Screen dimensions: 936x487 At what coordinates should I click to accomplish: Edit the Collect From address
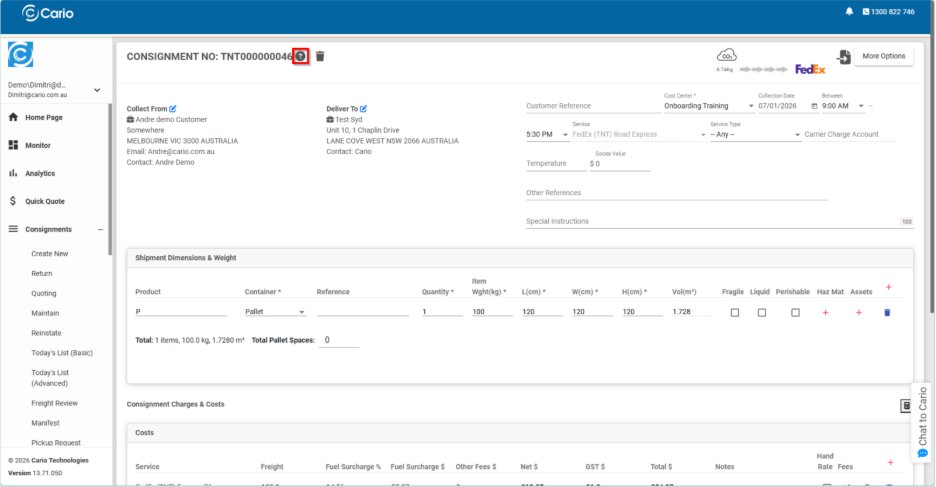(x=173, y=108)
